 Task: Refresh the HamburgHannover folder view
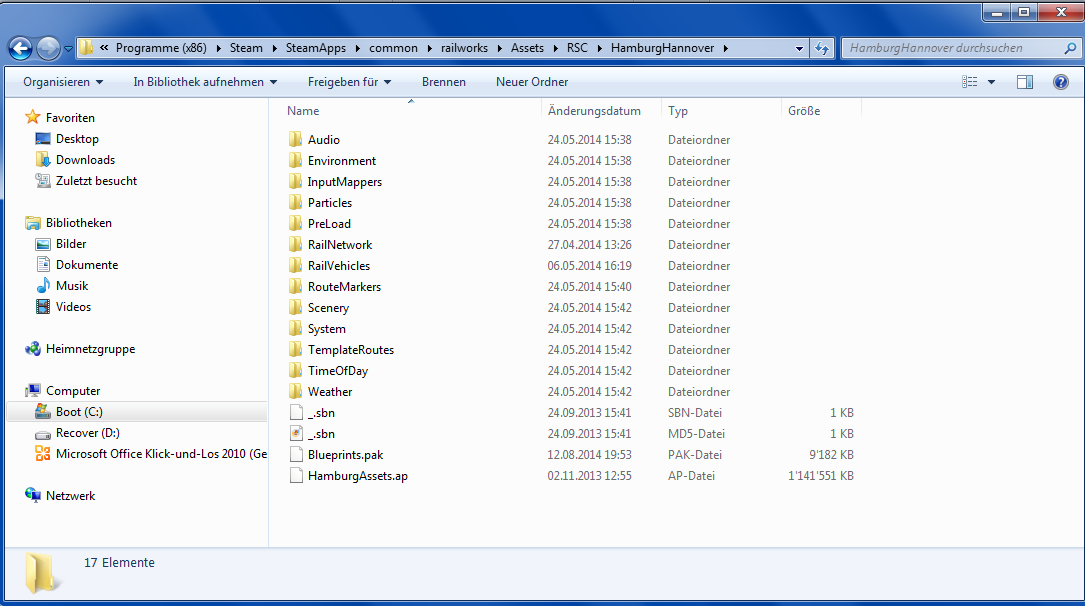point(822,48)
